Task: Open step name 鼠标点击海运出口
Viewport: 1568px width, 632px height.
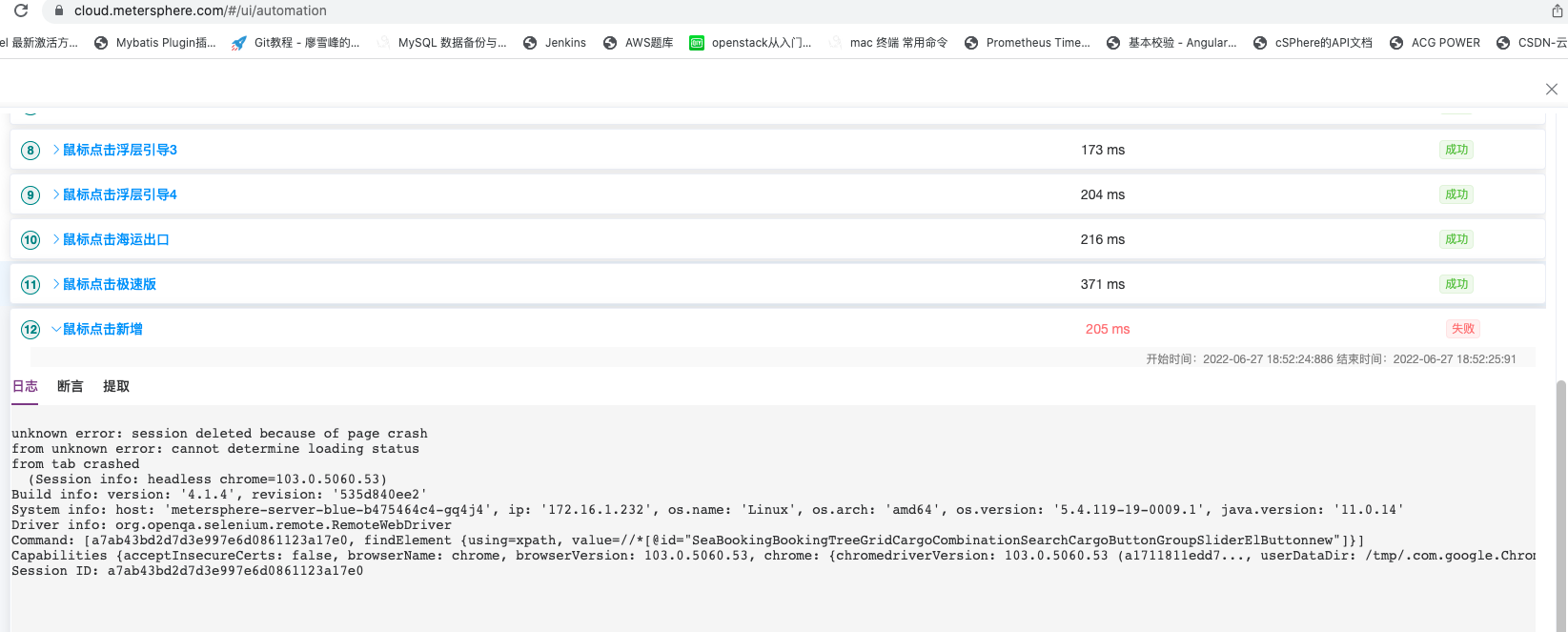Action: point(116,239)
